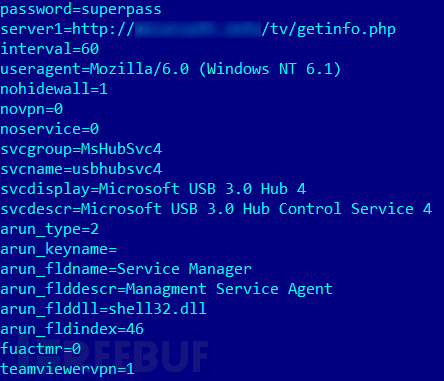444x381 pixels.
Task: Click svcdisplay Microsoft USB 3.0 Hub 4
Action: click(153, 189)
